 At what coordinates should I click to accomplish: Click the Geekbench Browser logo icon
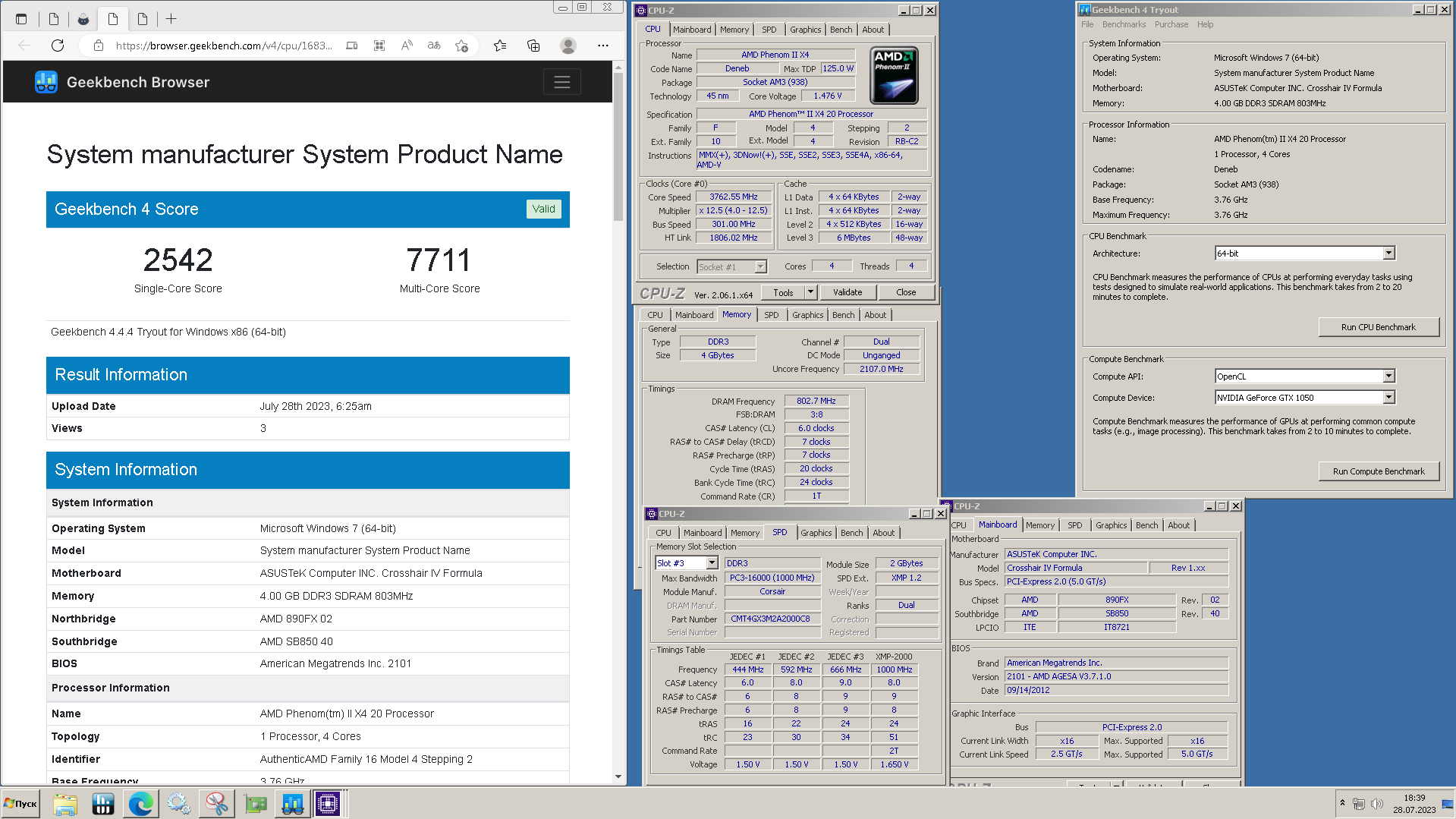pos(46,82)
